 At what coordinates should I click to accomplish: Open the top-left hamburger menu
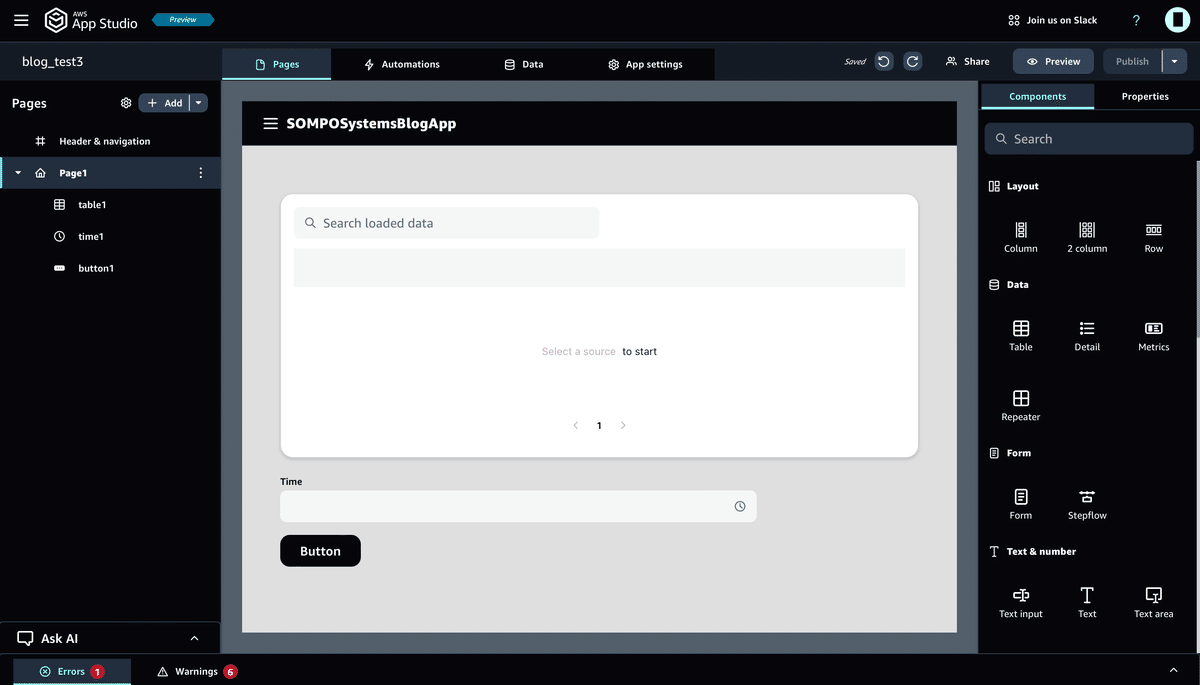click(x=21, y=20)
